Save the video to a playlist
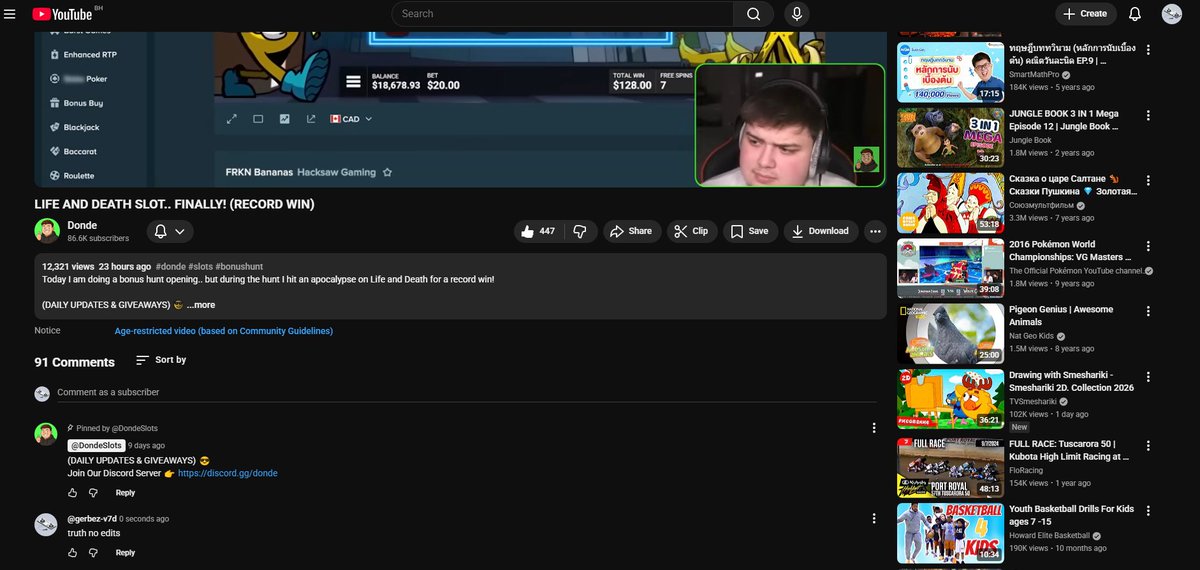 tap(750, 231)
